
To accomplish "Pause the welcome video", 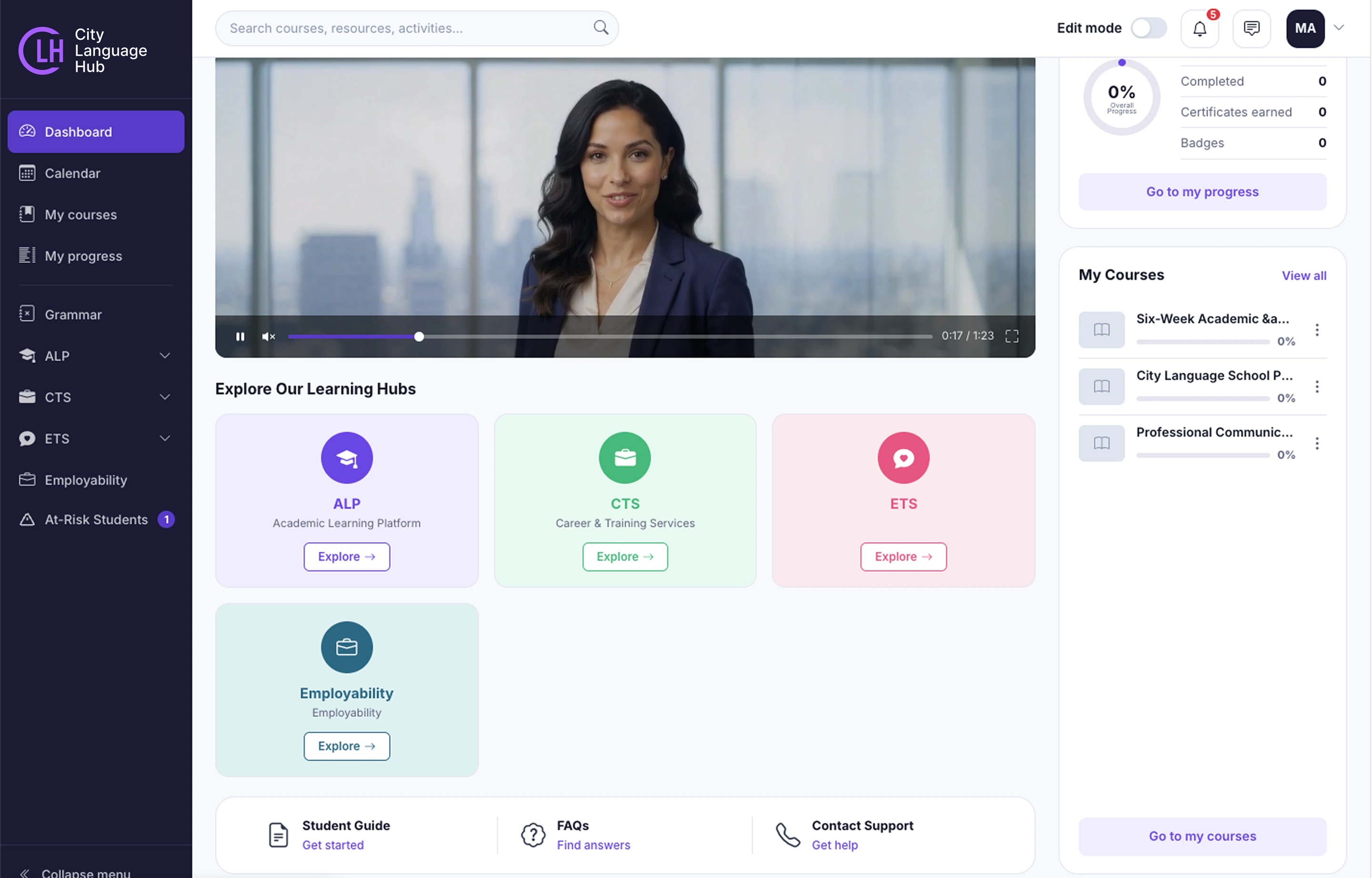I will pyautogui.click(x=240, y=336).
